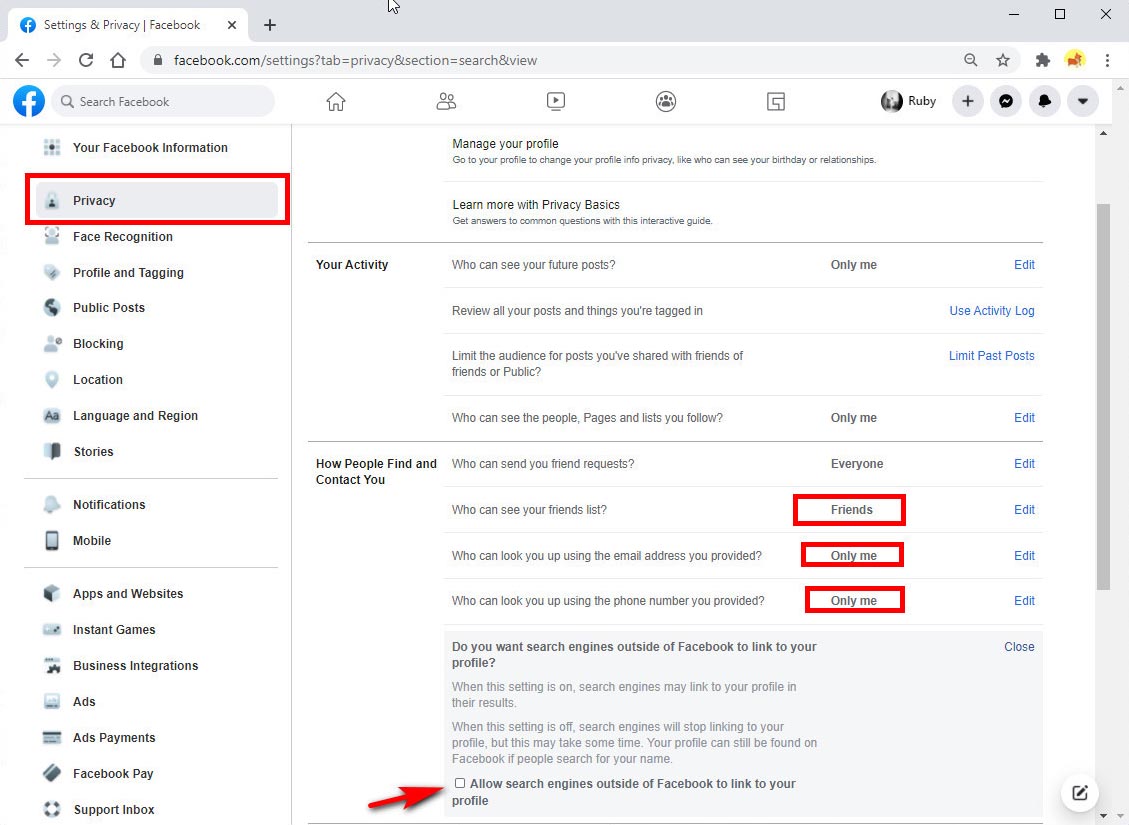Open Ruby's profile
This screenshot has width=1129, height=825.
909,102
